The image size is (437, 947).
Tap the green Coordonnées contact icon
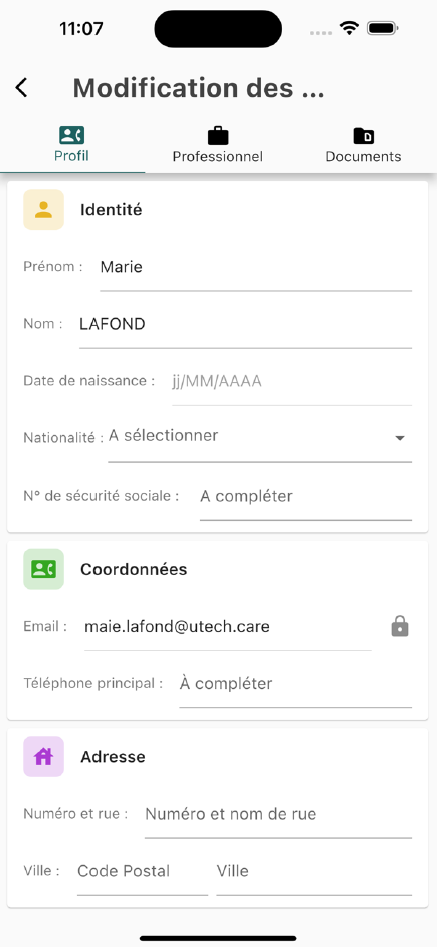[x=43, y=569]
